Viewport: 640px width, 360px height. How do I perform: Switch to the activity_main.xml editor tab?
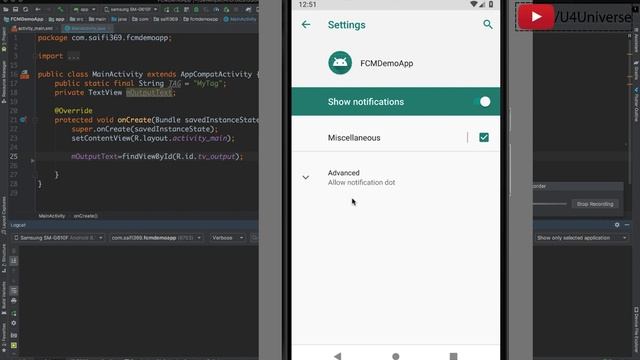[33, 28]
